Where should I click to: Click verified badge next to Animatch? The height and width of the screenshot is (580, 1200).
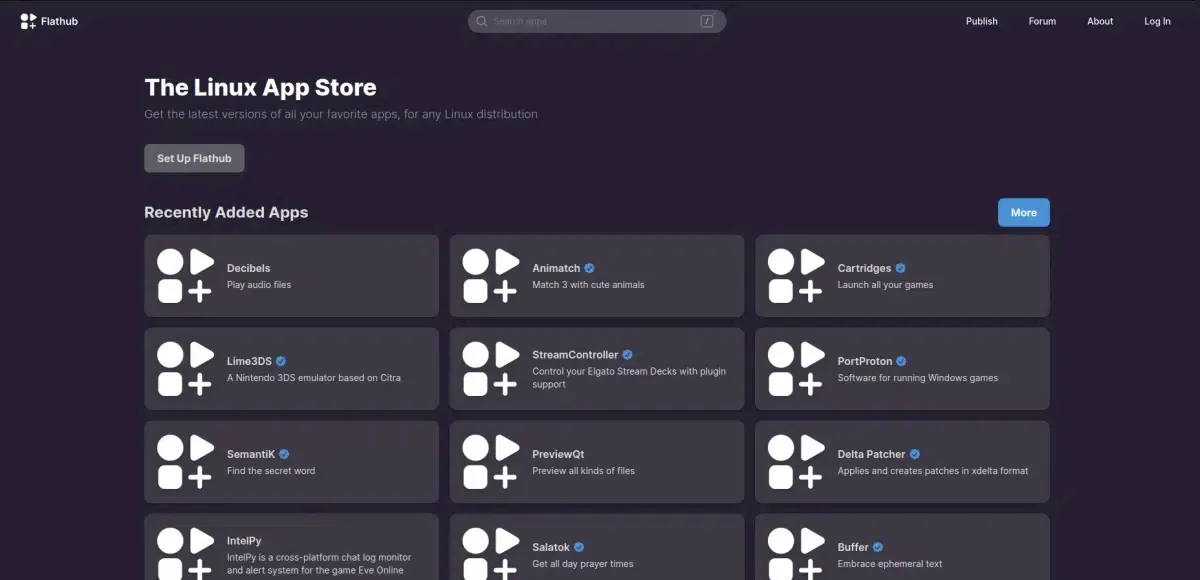[590, 268]
